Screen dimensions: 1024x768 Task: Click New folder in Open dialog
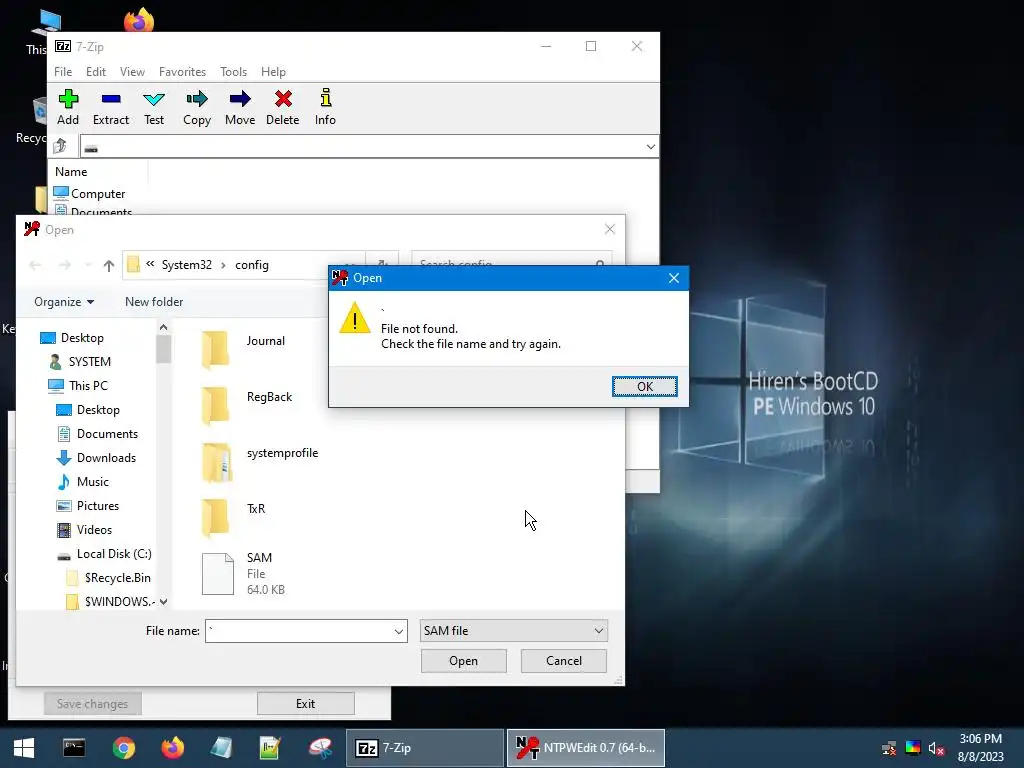(154, 302)
